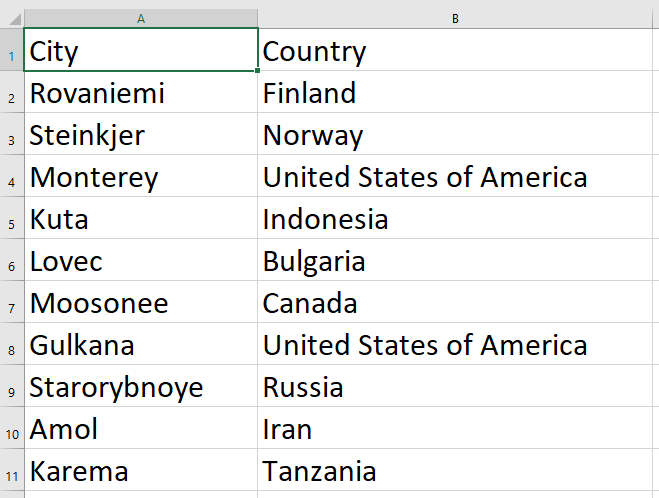The image size is (659, 498).
Task: Select row 1 header
Action: coord(12,52)
